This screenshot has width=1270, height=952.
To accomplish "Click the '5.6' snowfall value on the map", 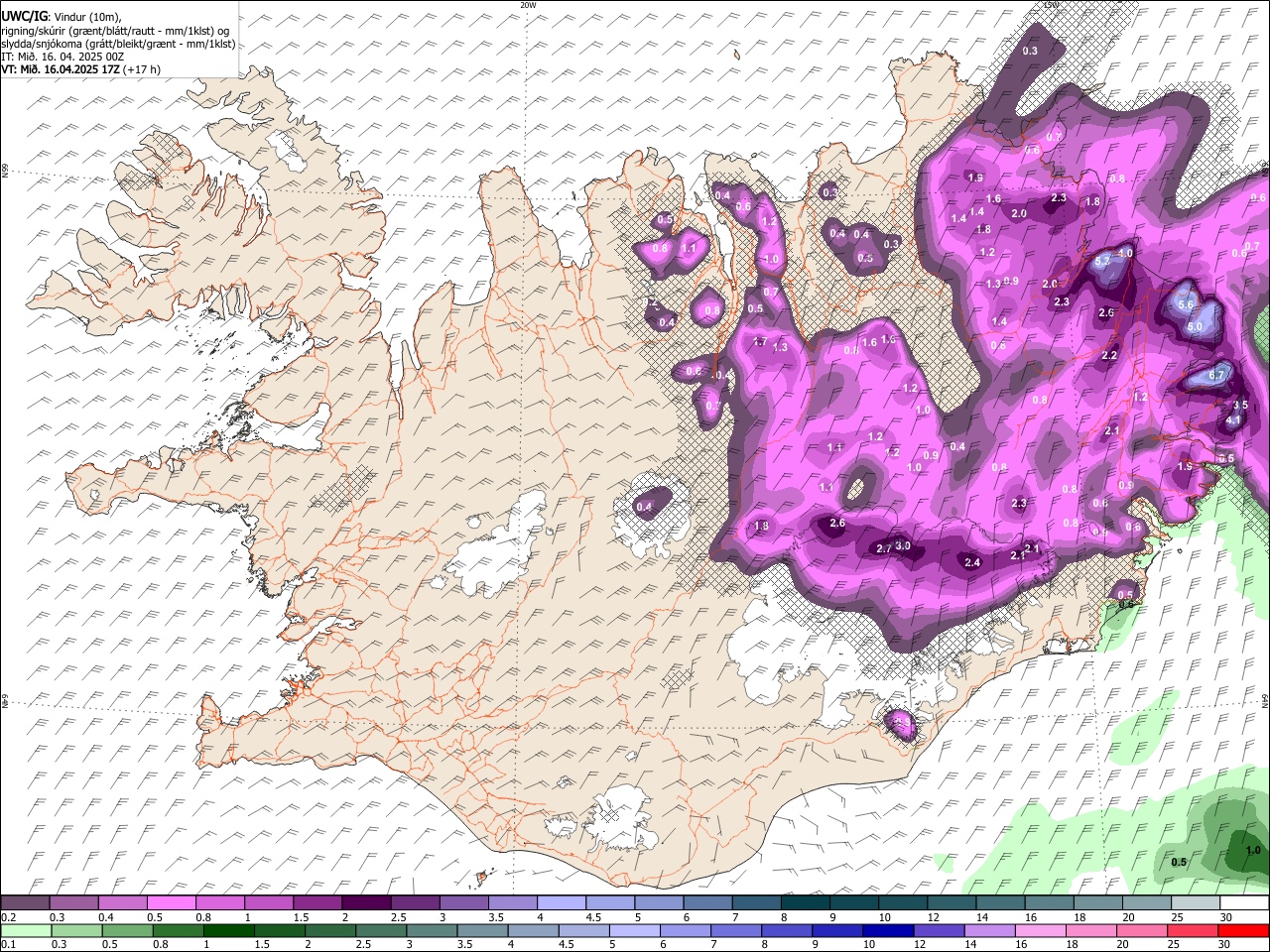I will click(1186, 305).
